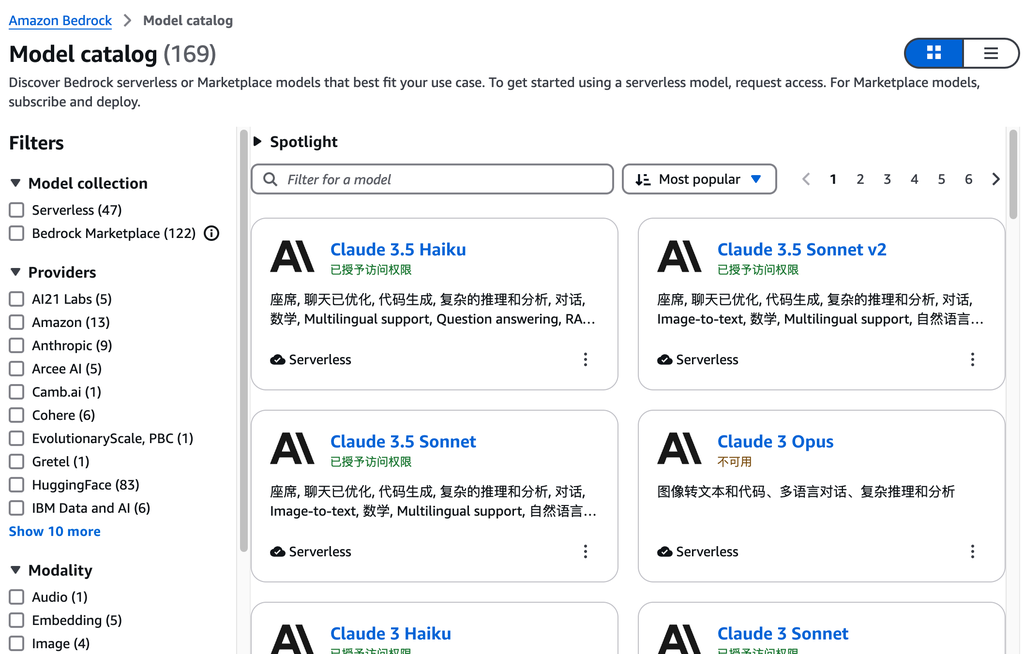Click the Model catalog breadcrumb text
1024x654 pixels.
point(188,20)
